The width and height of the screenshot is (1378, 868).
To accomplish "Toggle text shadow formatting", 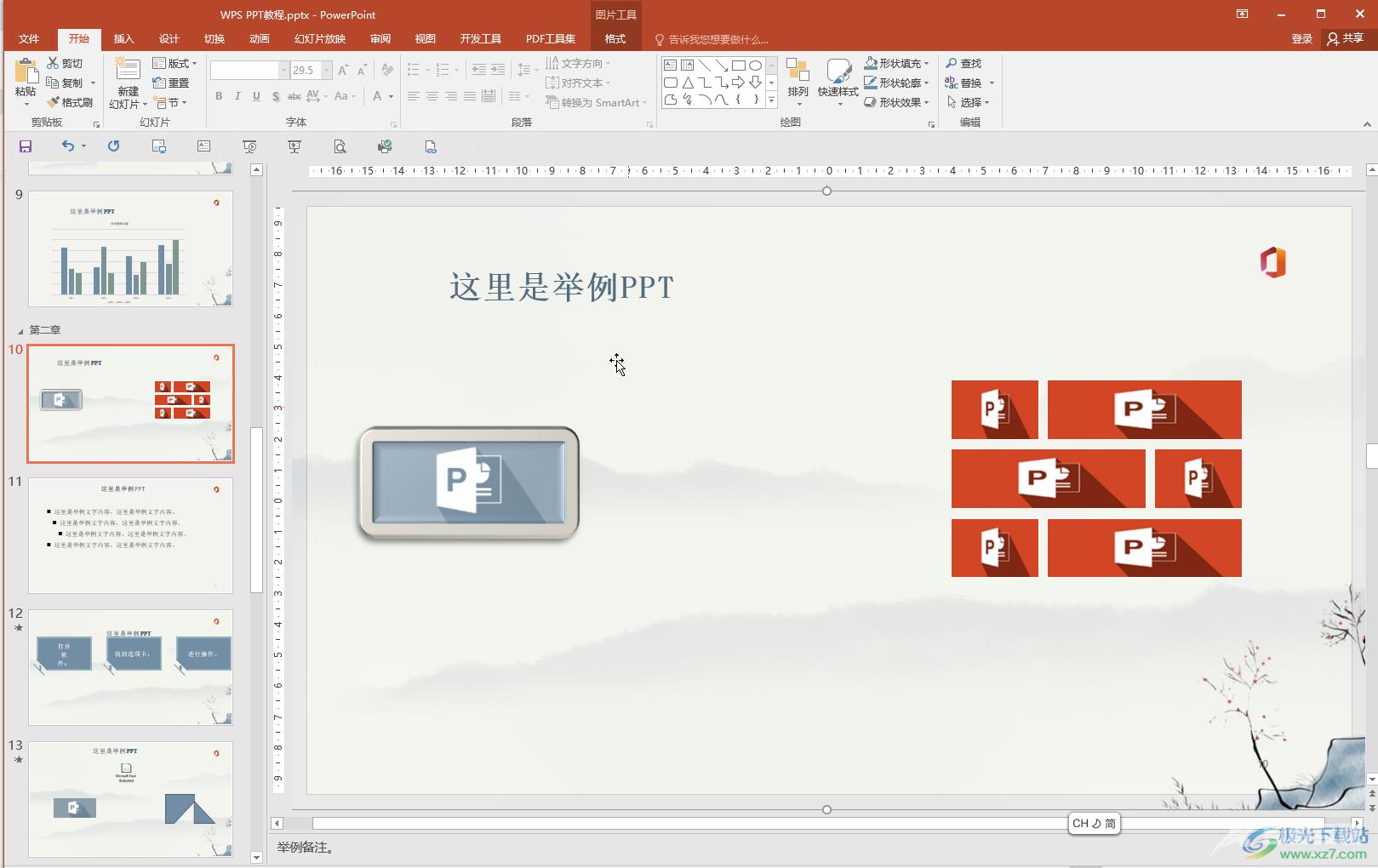I will (275, 96).
